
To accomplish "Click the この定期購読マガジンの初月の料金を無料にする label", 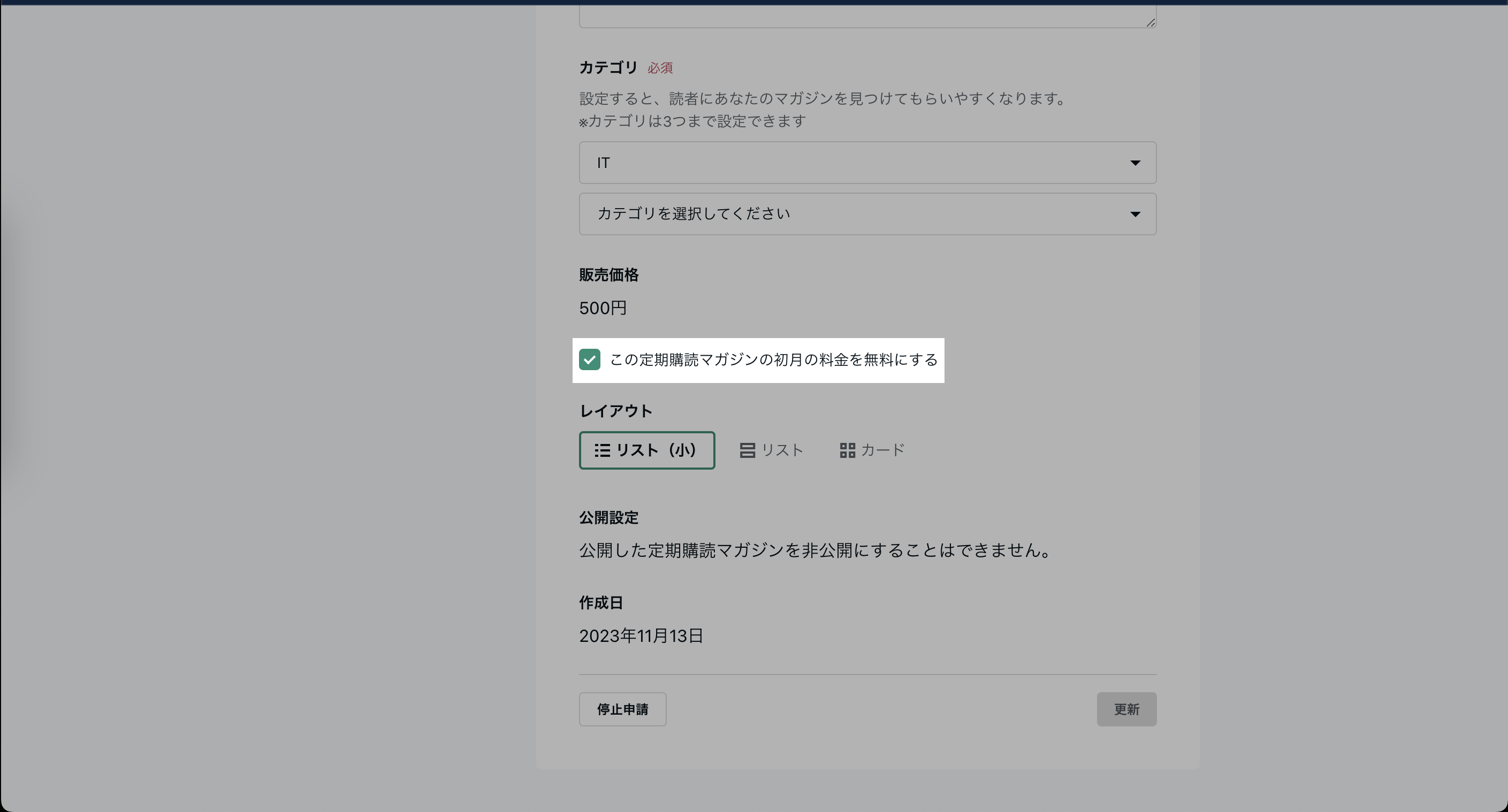I will pos(774,360).
